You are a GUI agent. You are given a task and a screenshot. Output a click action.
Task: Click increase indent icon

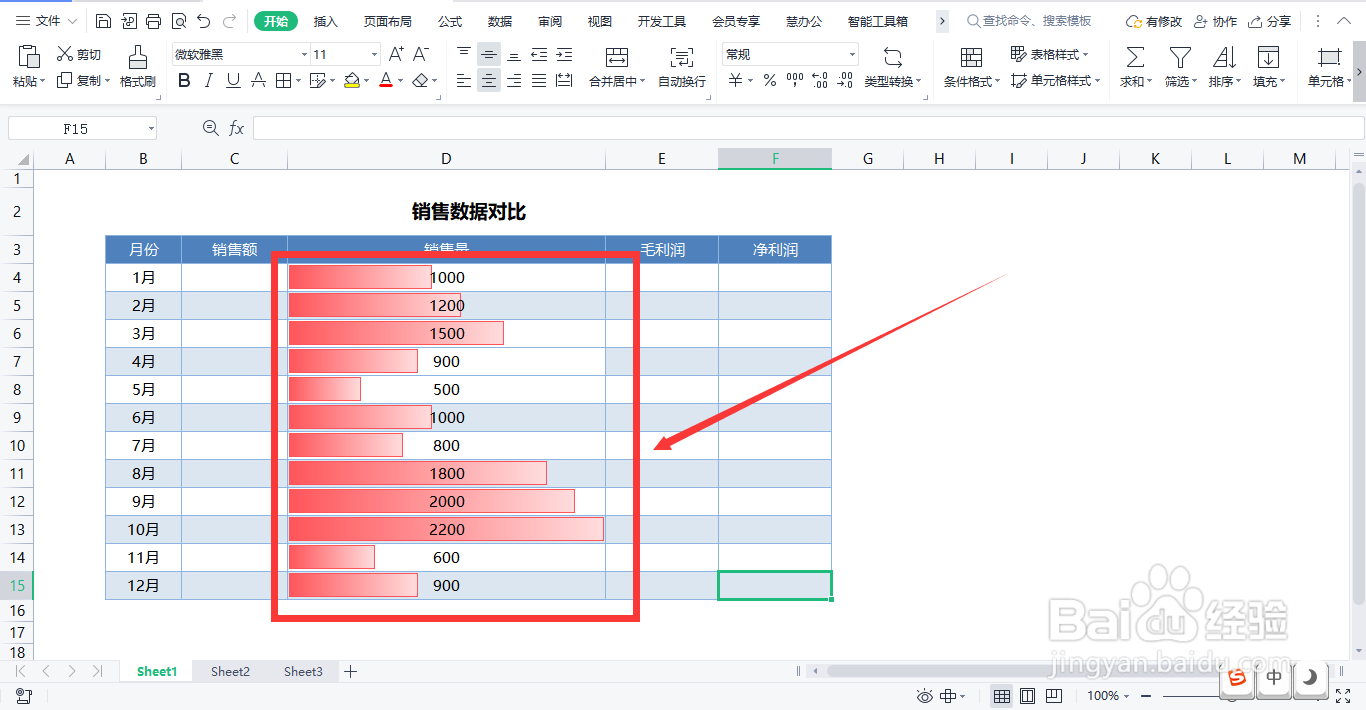564,54
